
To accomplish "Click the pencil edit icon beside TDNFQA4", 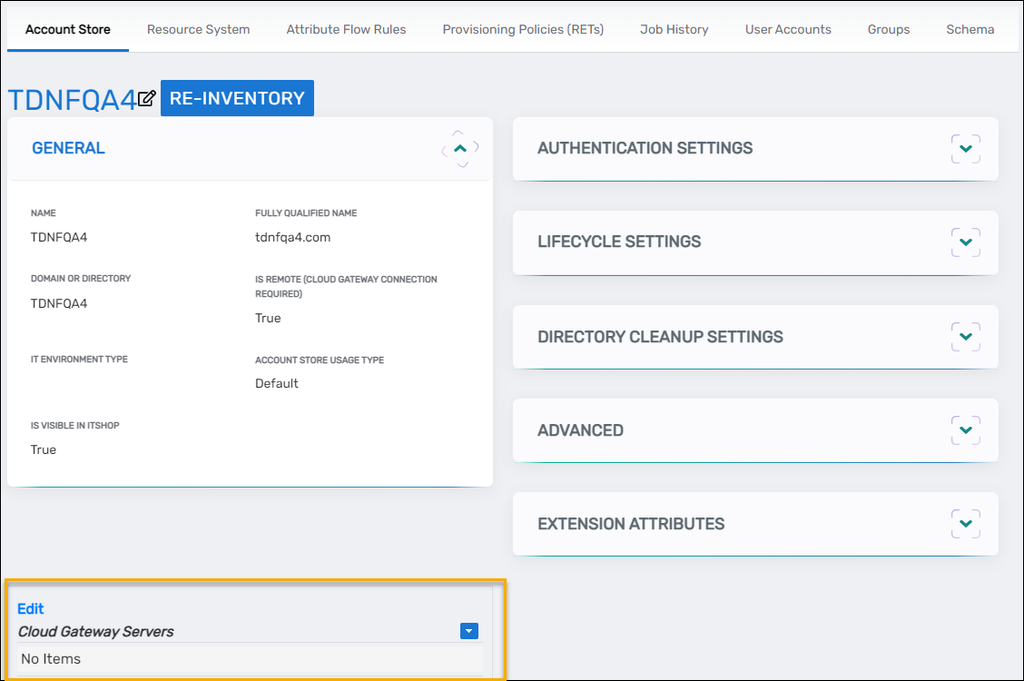I will [147, 98].
